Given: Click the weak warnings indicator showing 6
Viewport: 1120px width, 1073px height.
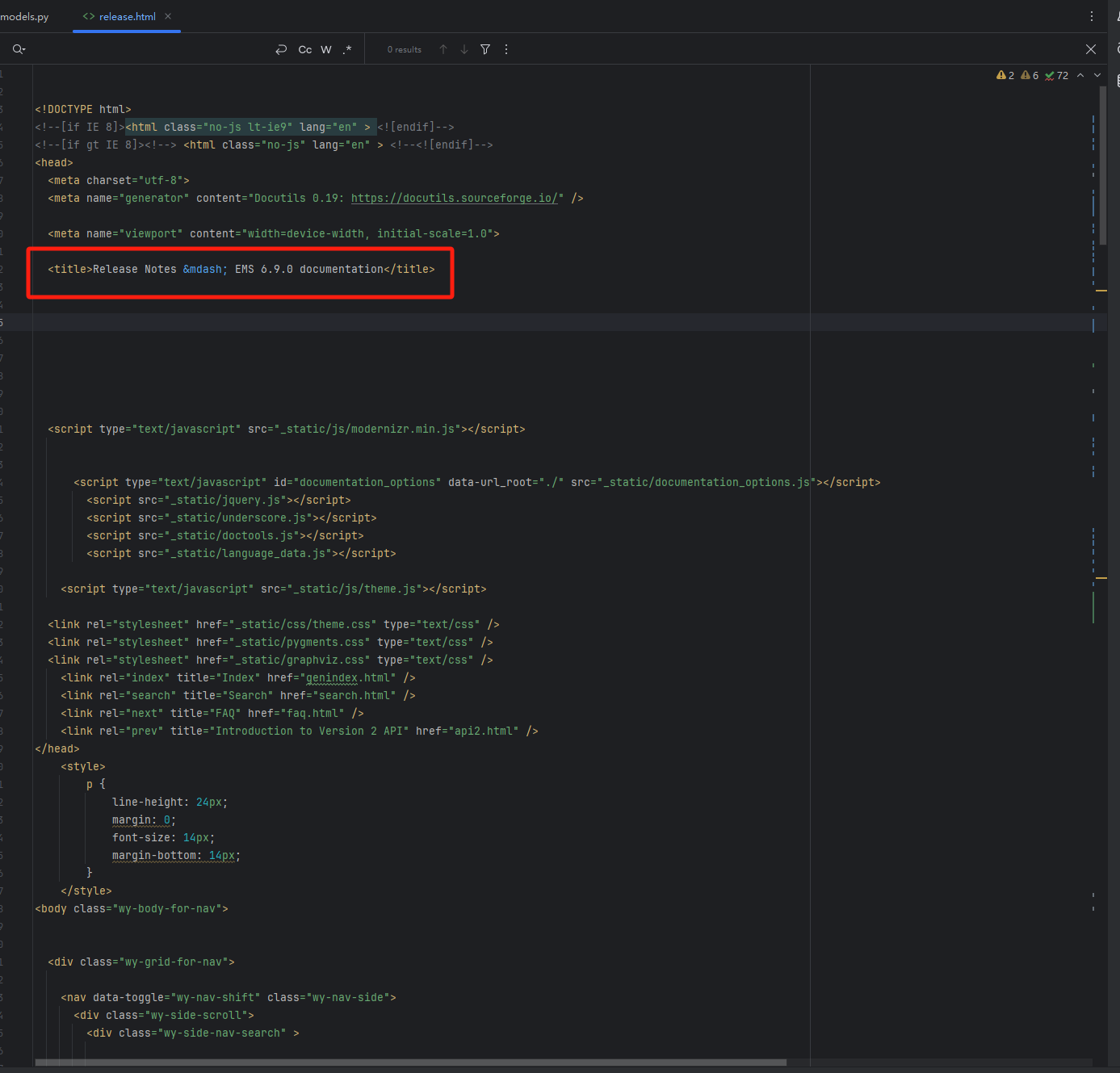Looking at the screenshot, I should click(x=1030, y=75).
